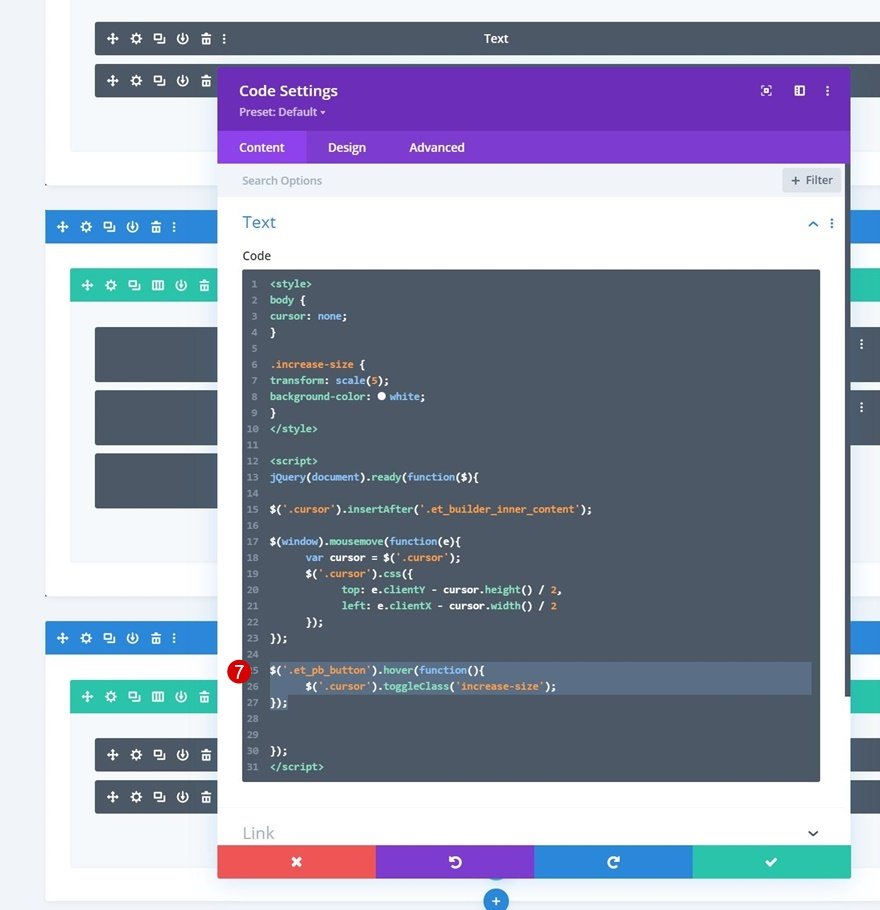Open settings gear of the top Text module

point(136,38)
